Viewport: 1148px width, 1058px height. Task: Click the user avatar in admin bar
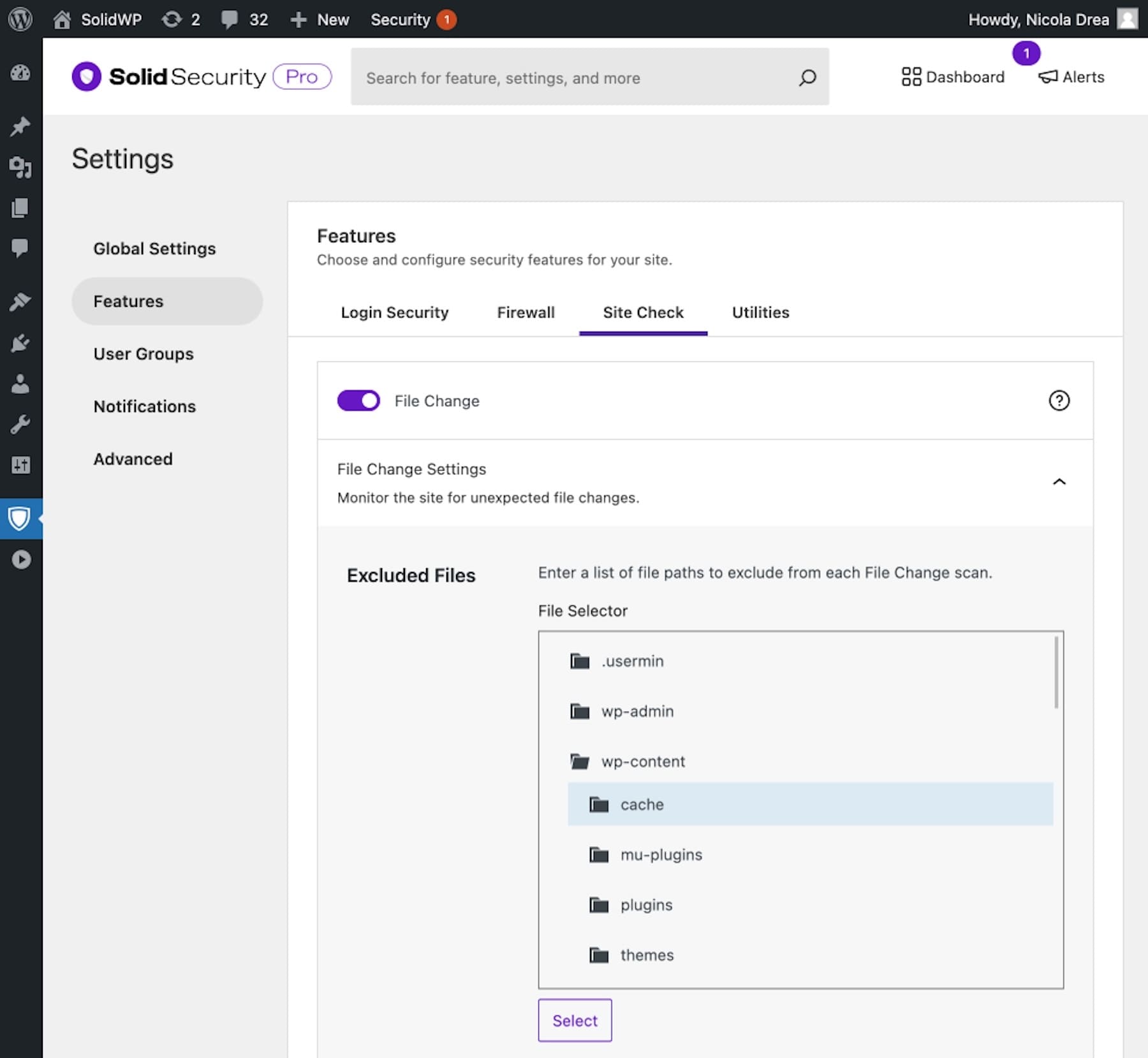pyautogui.click(x=1128, y=19)
